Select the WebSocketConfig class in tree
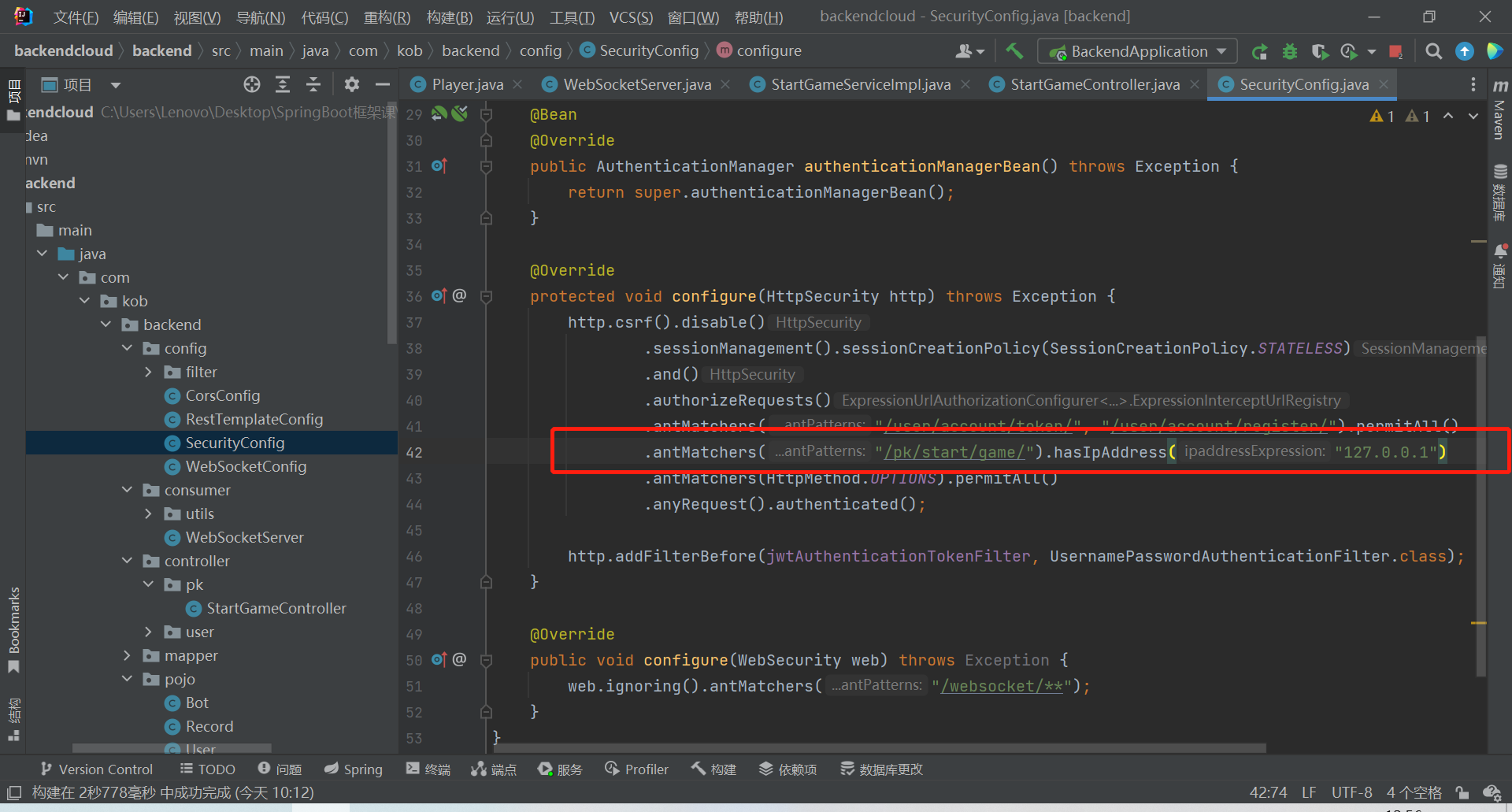 click(x=246, y=466)
